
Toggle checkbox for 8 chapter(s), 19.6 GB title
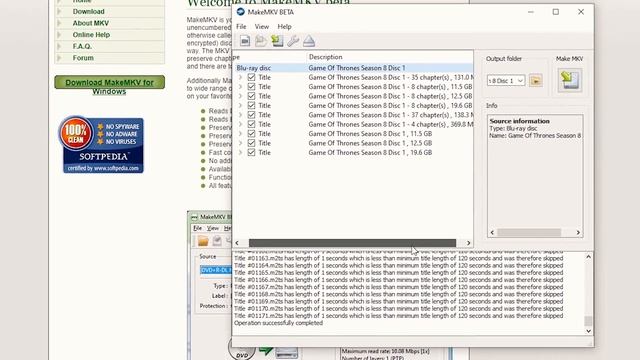[251, 105]
